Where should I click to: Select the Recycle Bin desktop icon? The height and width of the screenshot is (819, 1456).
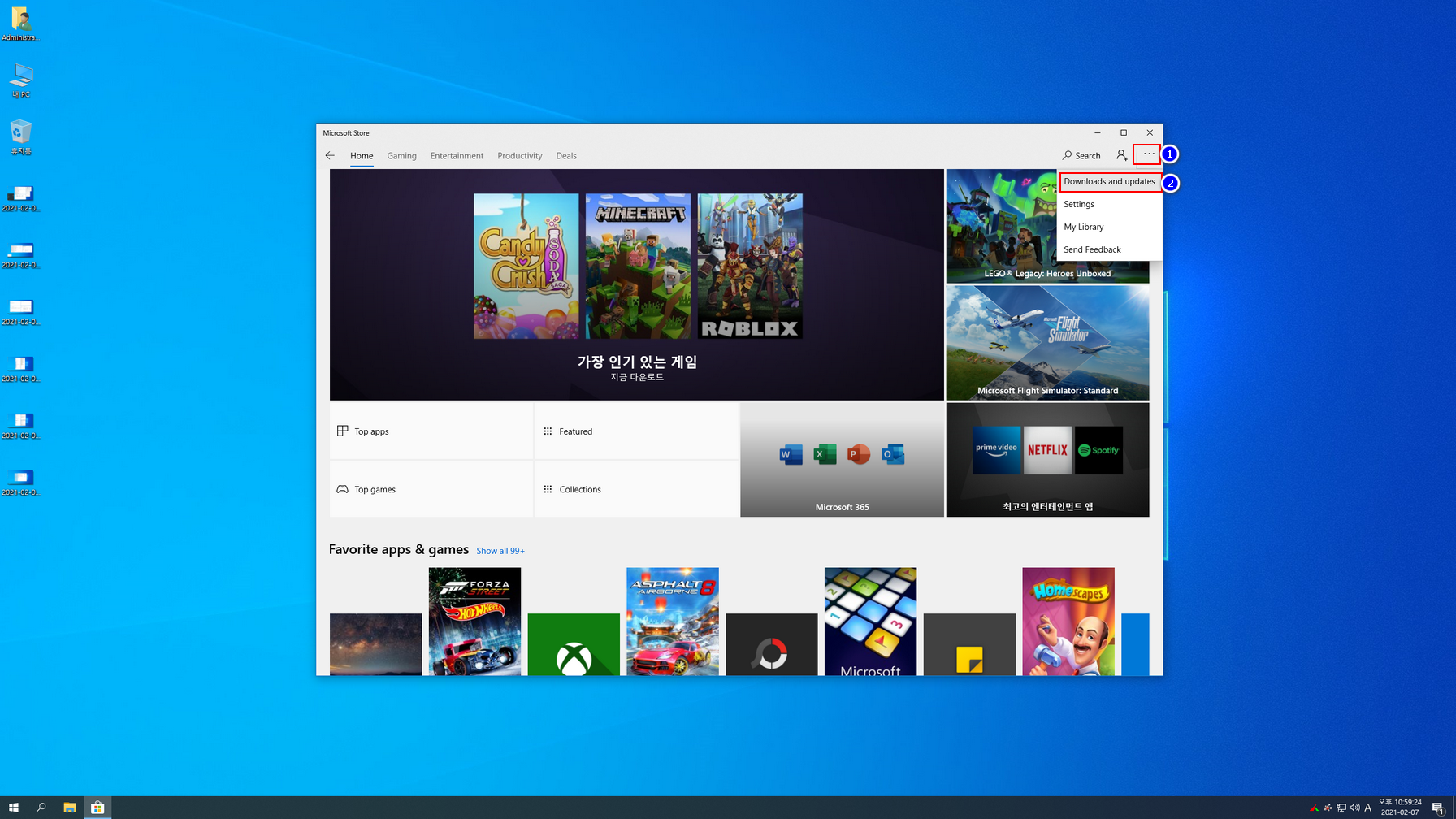[x=21, y=137]
